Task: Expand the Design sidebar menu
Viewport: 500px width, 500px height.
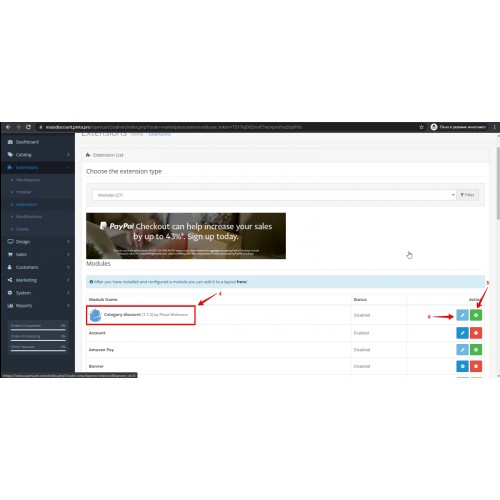Action: click(x=37, y=242)
